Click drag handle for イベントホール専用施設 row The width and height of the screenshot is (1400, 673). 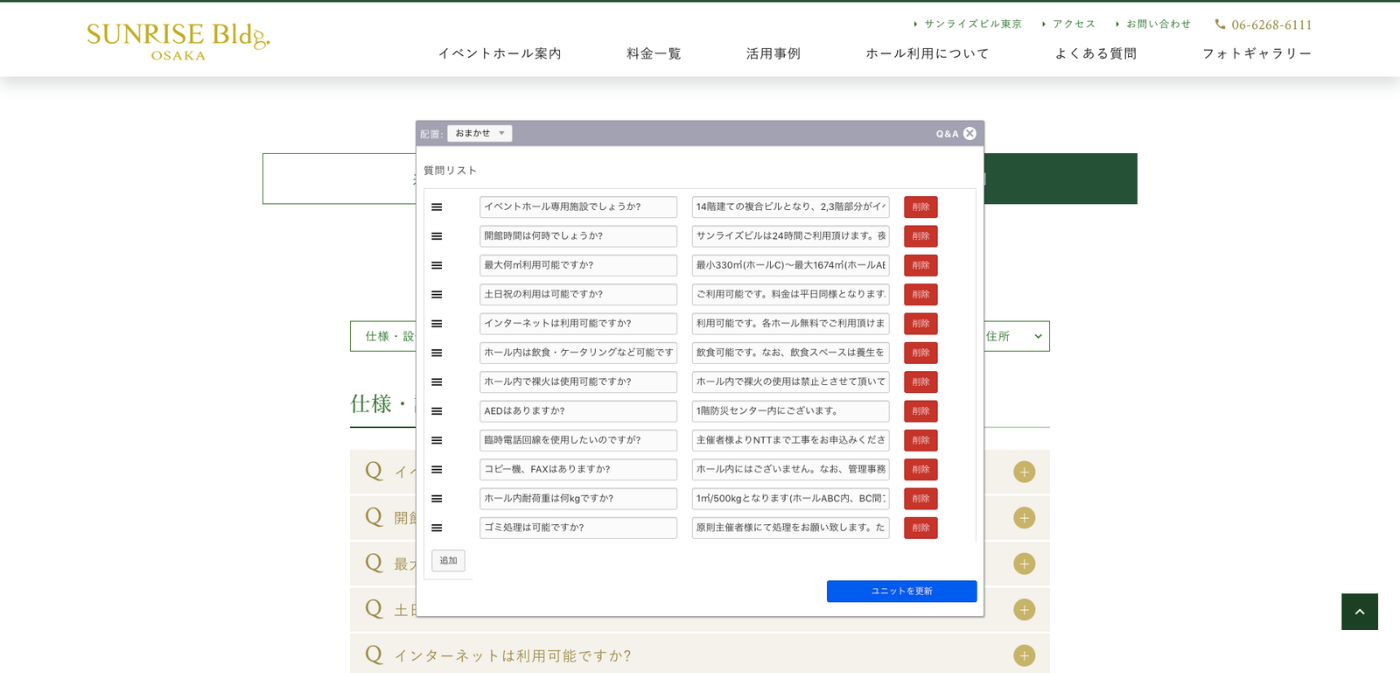click(437, 207)
